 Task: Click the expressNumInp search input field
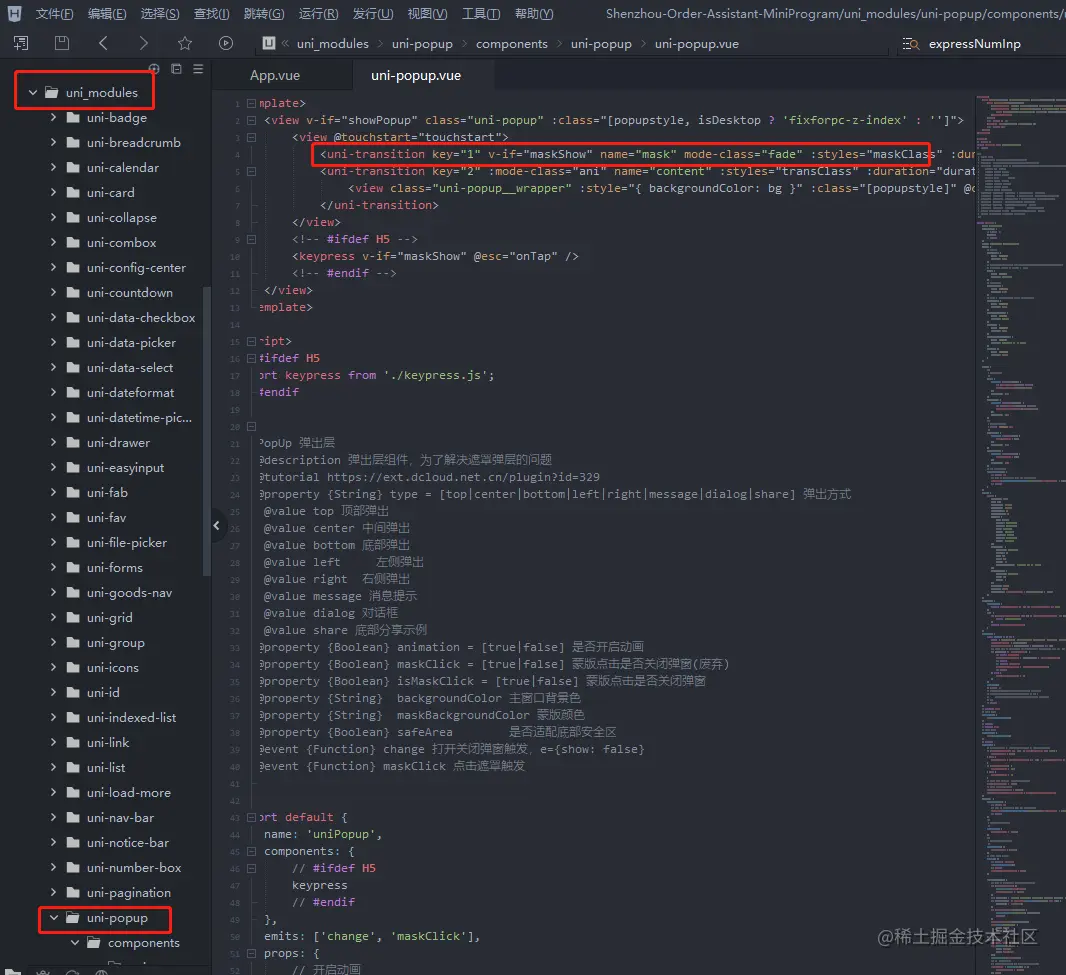[974, 44]
